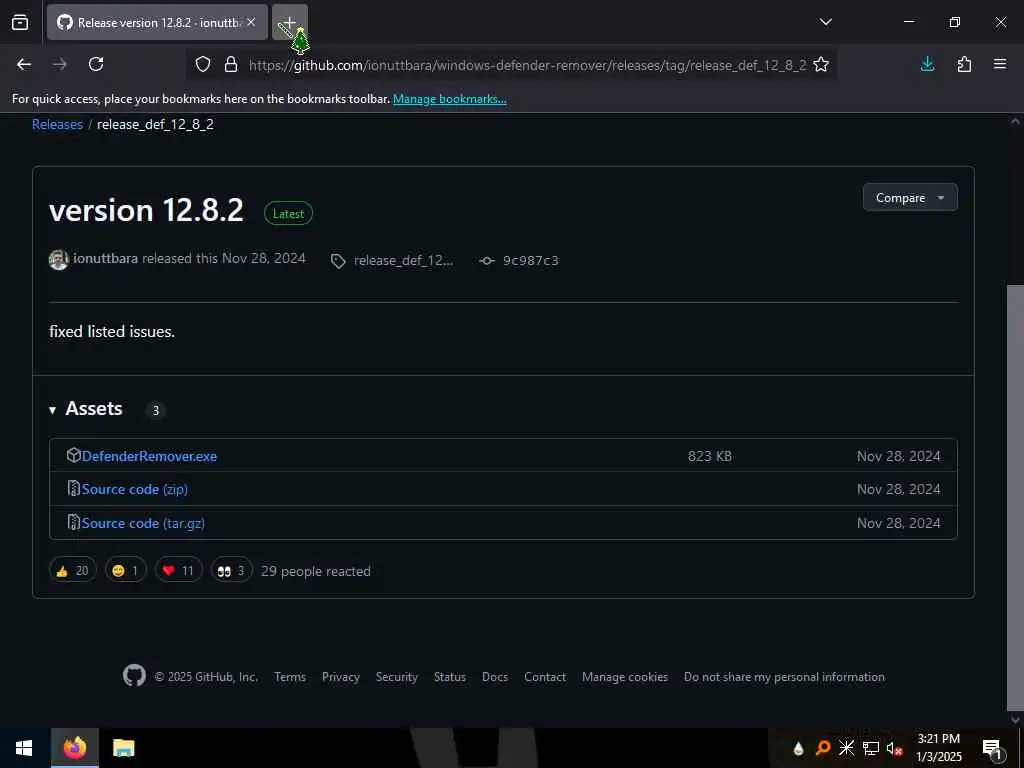
Task: Open Do not share my personal information
Action: 784,677
